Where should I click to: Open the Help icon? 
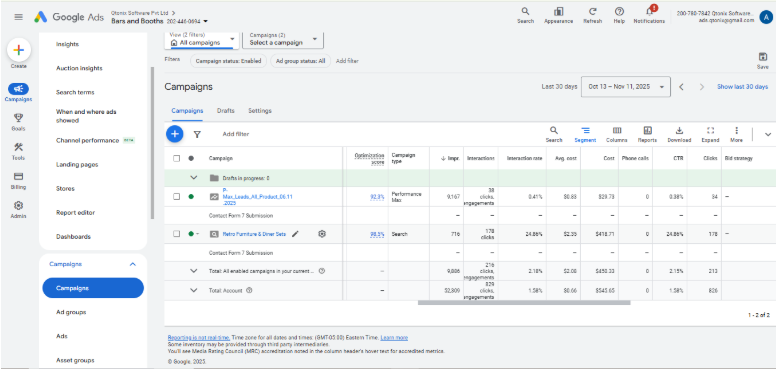pos(619,15)
